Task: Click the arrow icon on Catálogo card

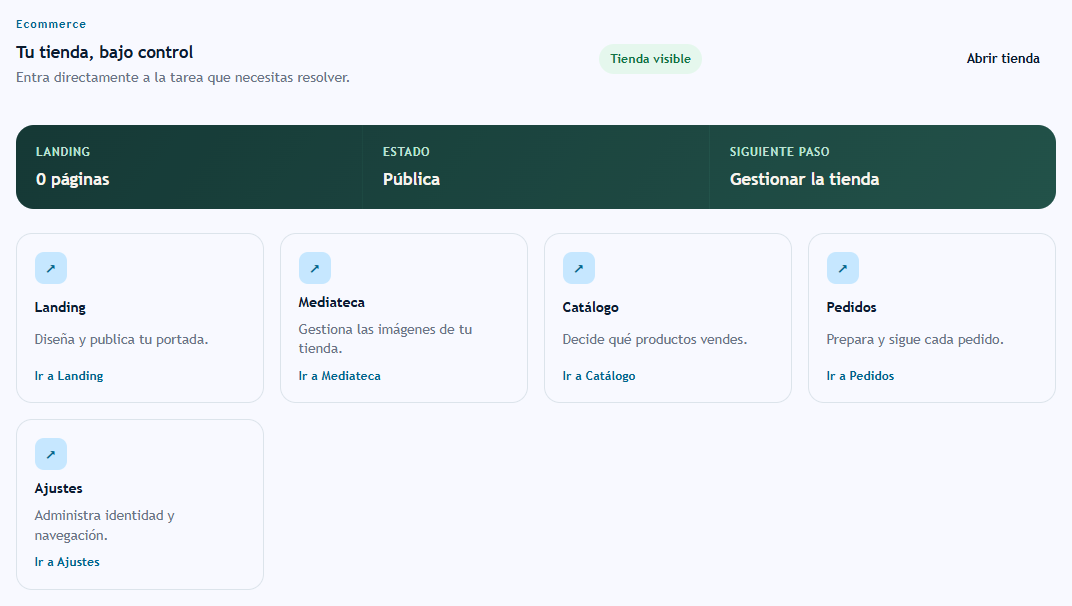Action: (x=578, y=268)
